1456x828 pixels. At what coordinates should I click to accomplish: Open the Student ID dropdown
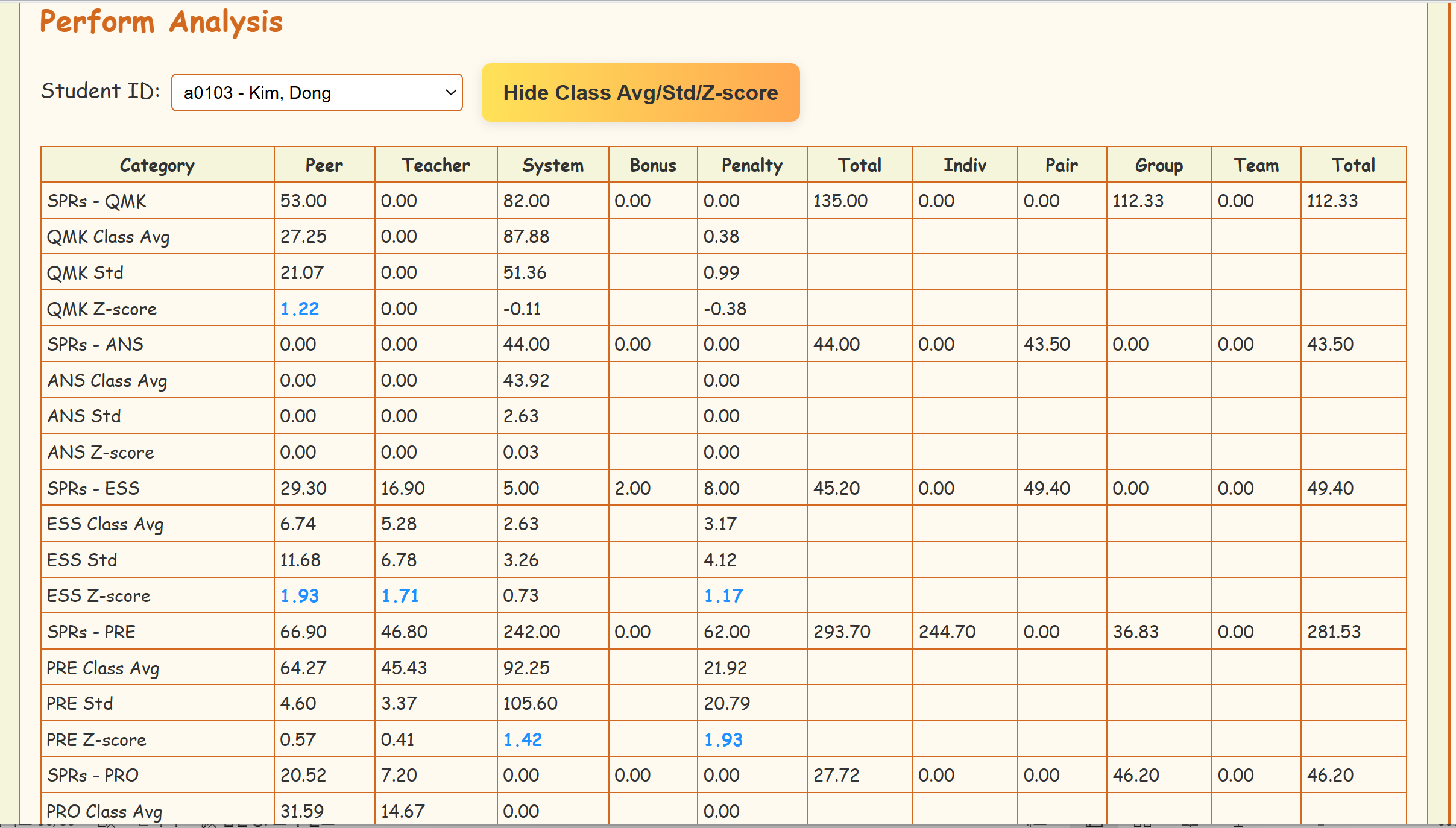coord(317,93)
